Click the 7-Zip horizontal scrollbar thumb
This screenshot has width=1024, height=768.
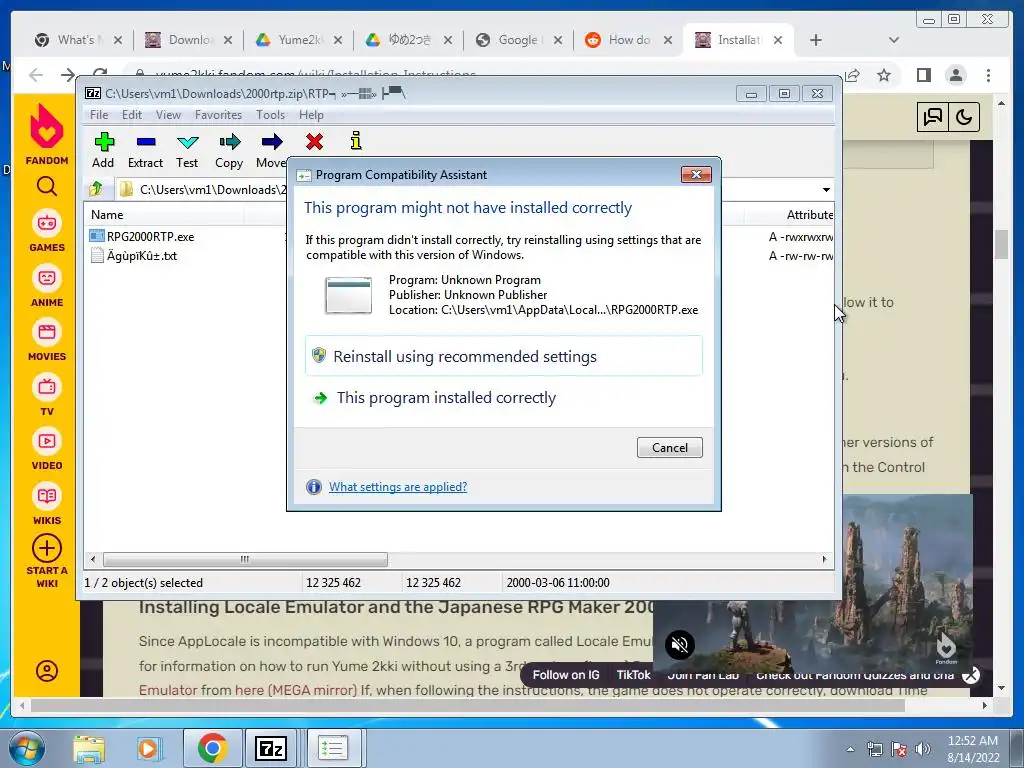pos(245,560)
